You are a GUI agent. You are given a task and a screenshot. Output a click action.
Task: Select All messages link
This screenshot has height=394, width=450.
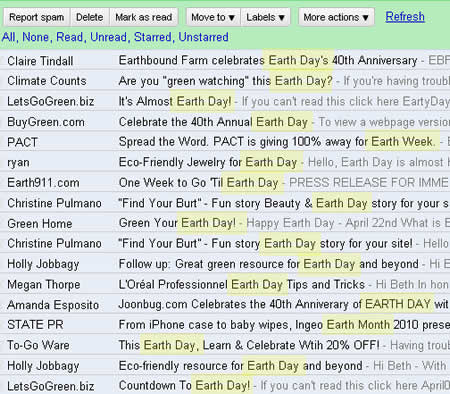(x=8, y=37)
